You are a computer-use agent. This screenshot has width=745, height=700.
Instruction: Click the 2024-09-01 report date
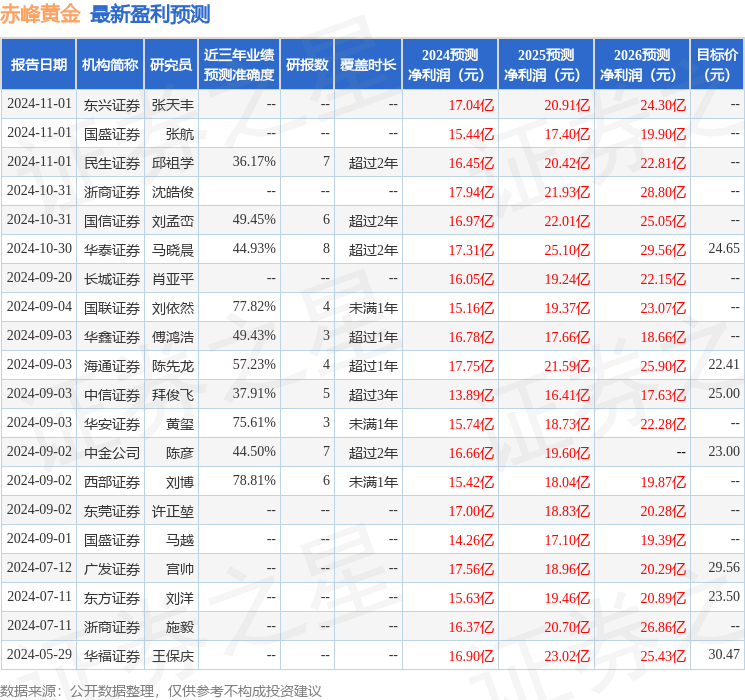[x=39, y=538]
